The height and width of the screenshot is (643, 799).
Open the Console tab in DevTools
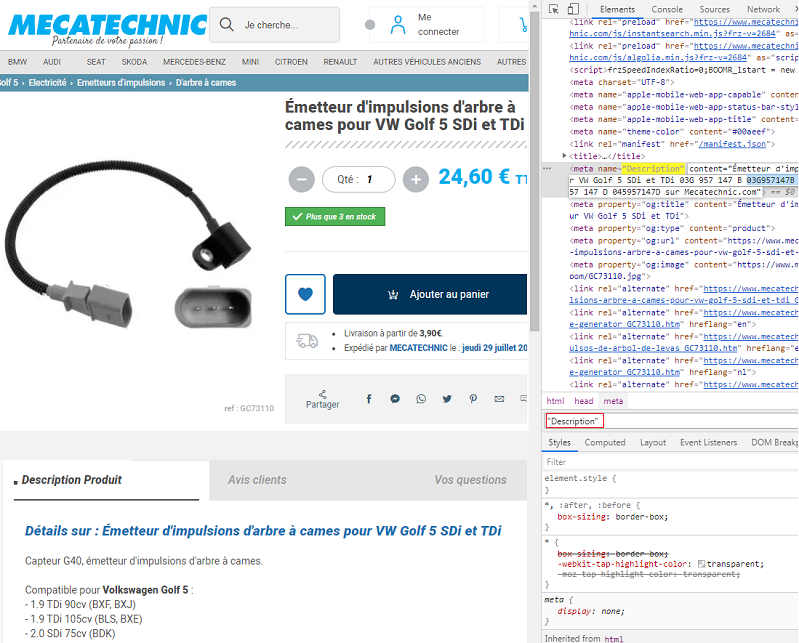click(667, 9)
